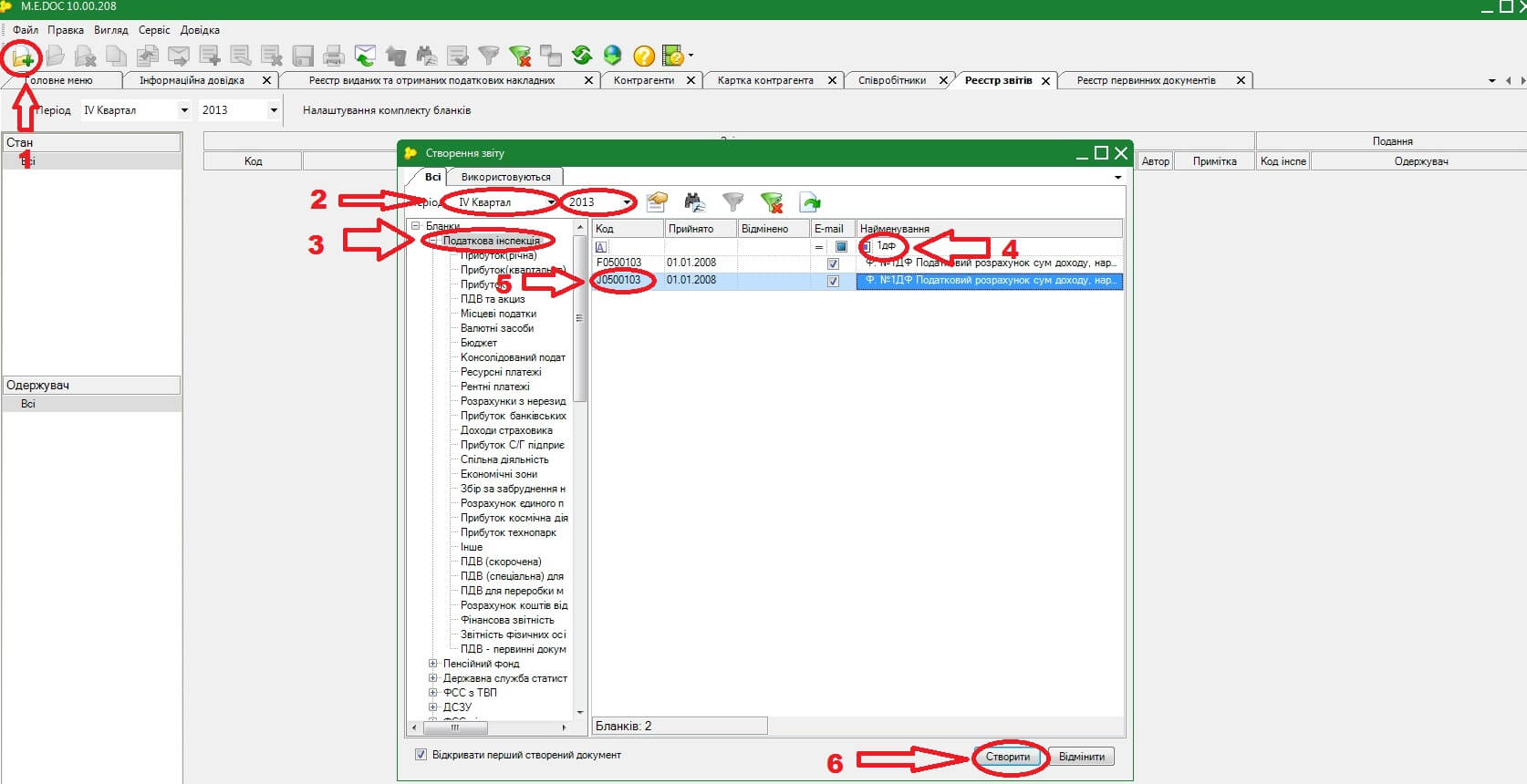This screenshot has width=1527, height=784.
Task: Click the clear filter funnel in dialog toolbar
Action: coord(772,202)
